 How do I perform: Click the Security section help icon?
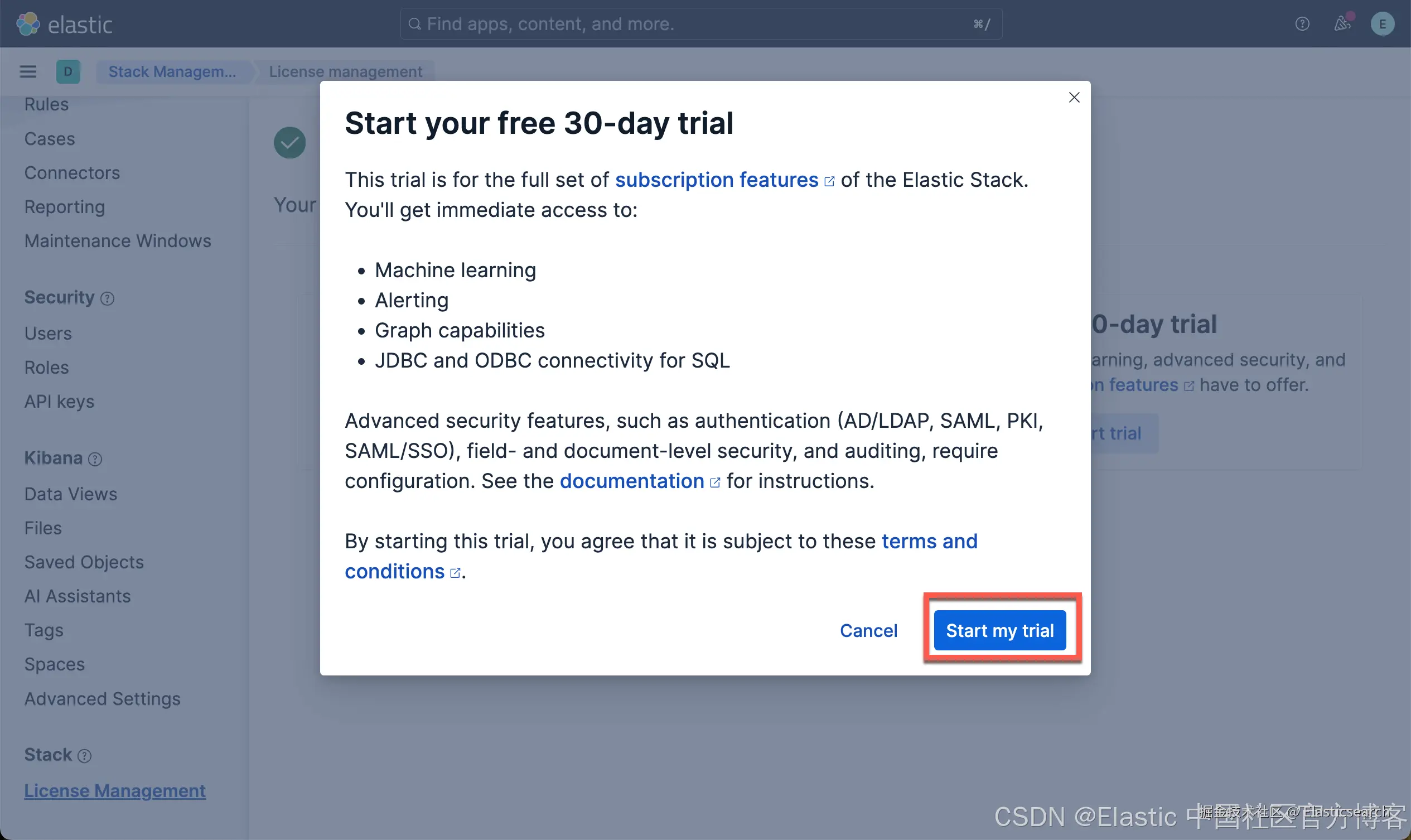(107, 298)
